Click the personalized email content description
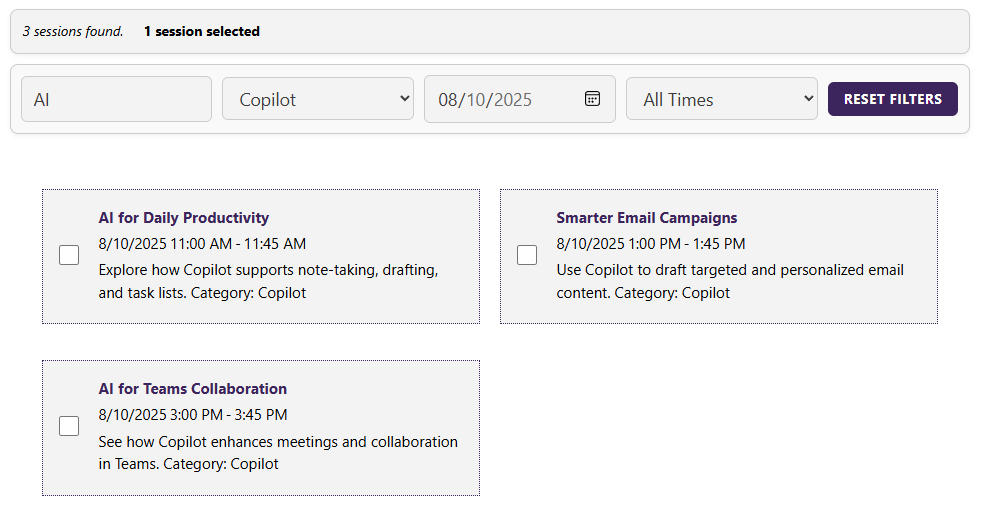 [x=730, y=281]
